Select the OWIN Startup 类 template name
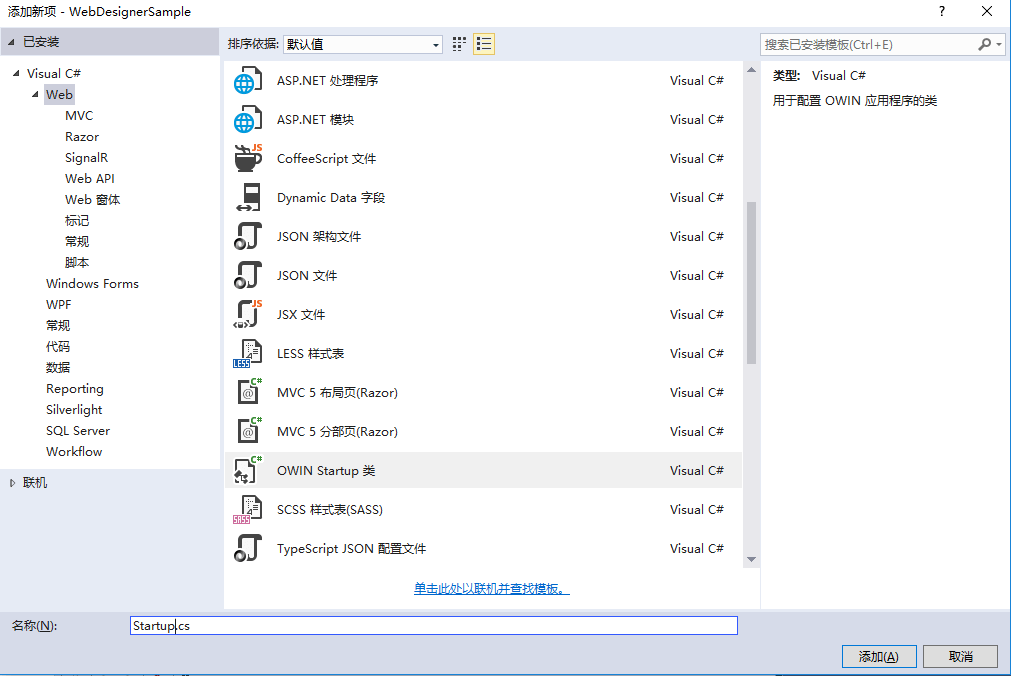 (x=326, y=471)
